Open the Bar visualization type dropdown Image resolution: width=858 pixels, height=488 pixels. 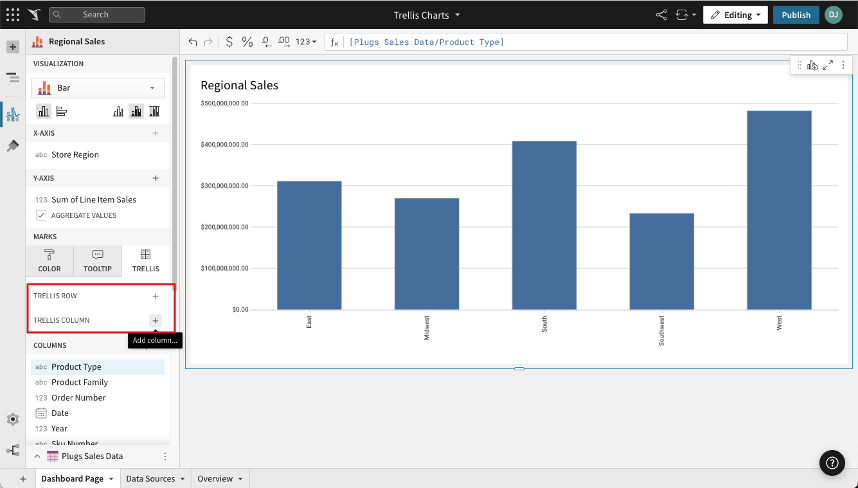[97, 88]
